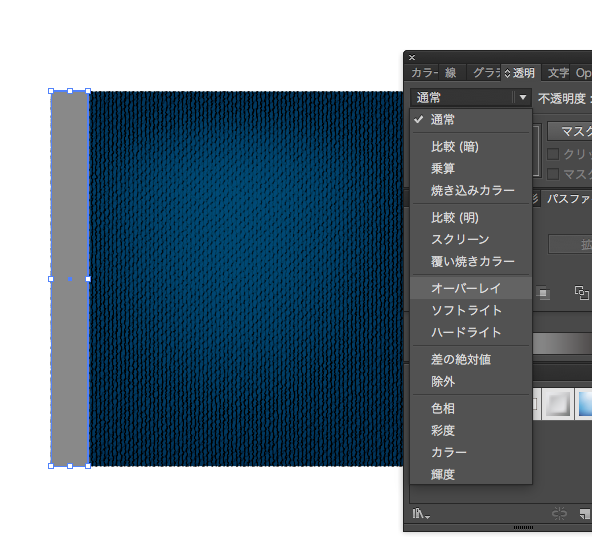The width and height of the screenshot is (592, 551).
Task: Open the グラデーション tab
Action: click(x=486, y=73)
